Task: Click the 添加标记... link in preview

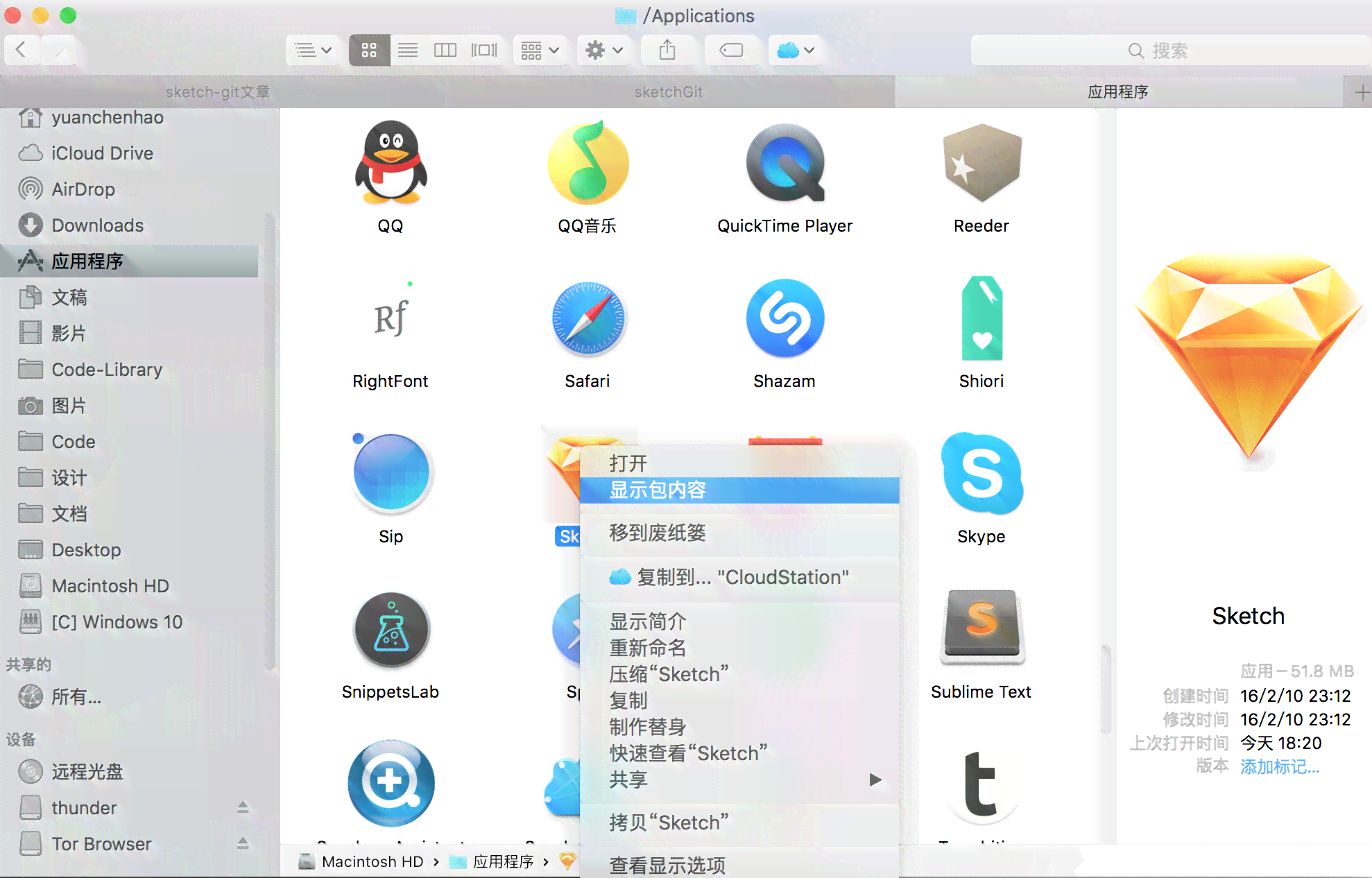Action: point(1280,766)
